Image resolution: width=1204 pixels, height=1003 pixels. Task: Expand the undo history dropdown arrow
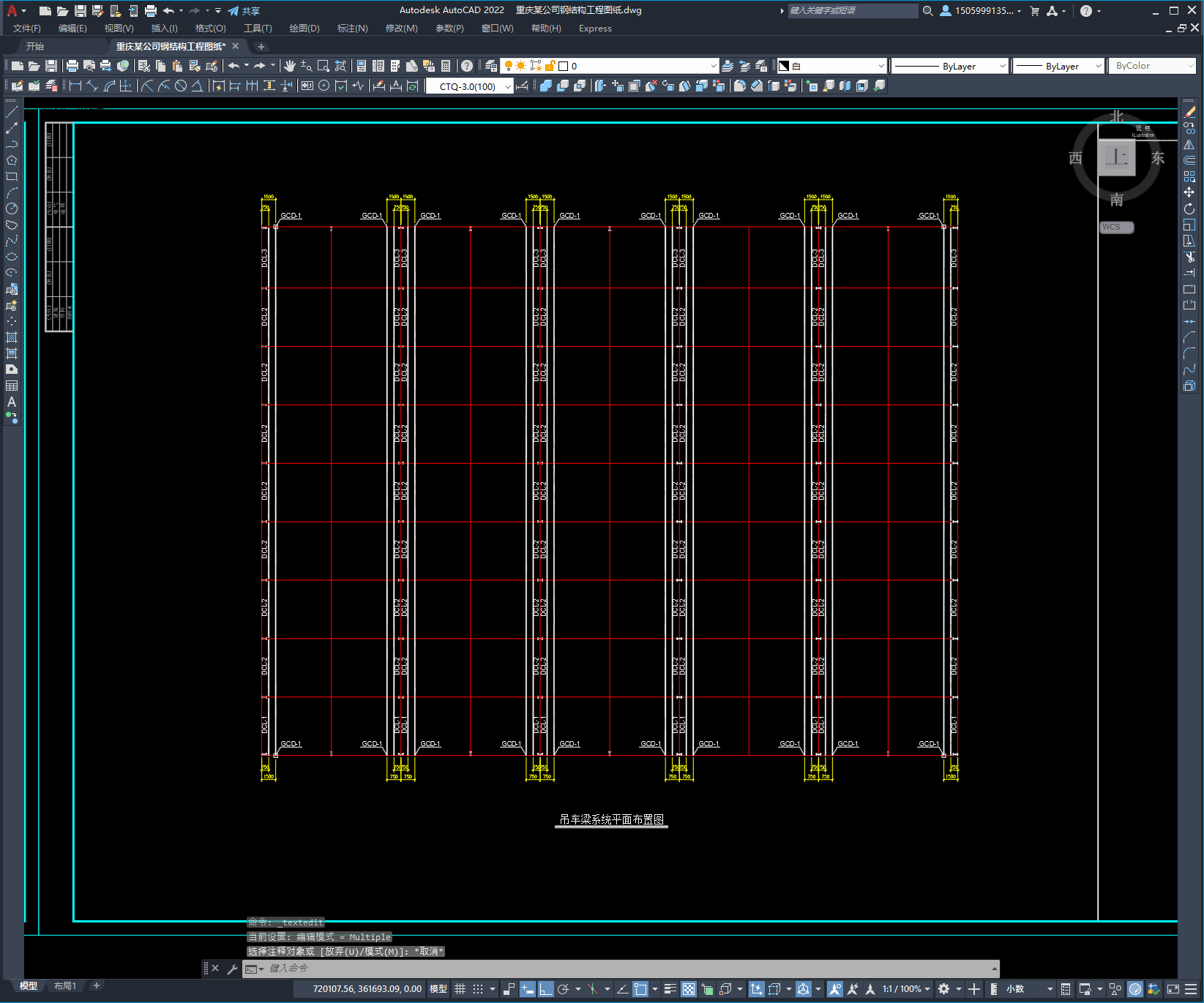[x=247, y=66]
